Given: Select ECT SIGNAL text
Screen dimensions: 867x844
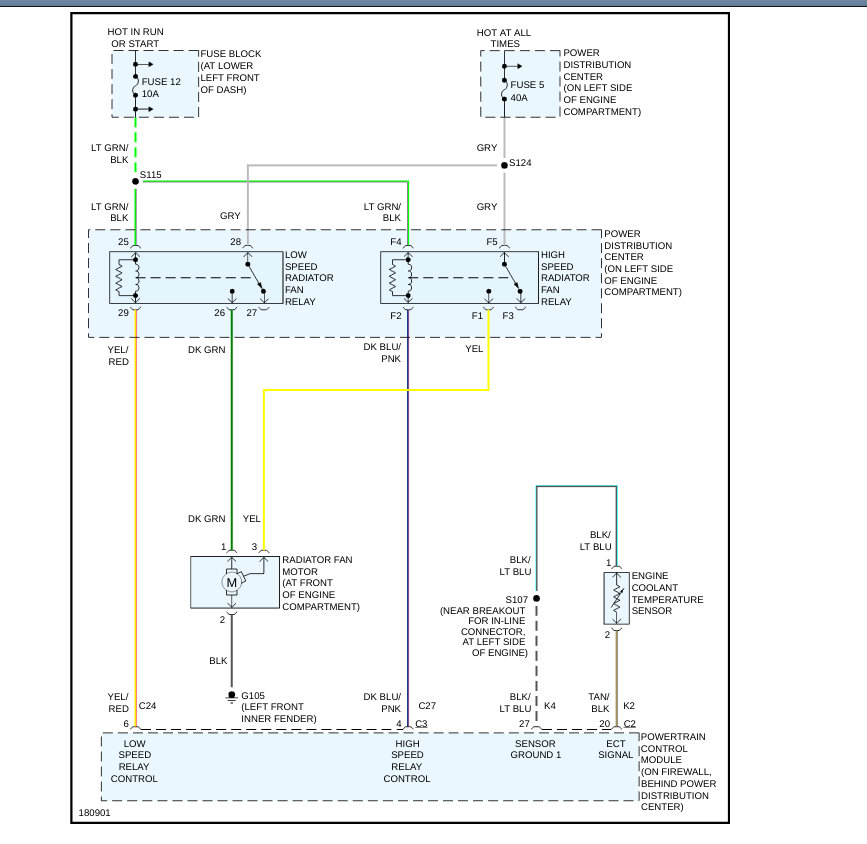Looking at the screenshot, I should tap(615, 749).
